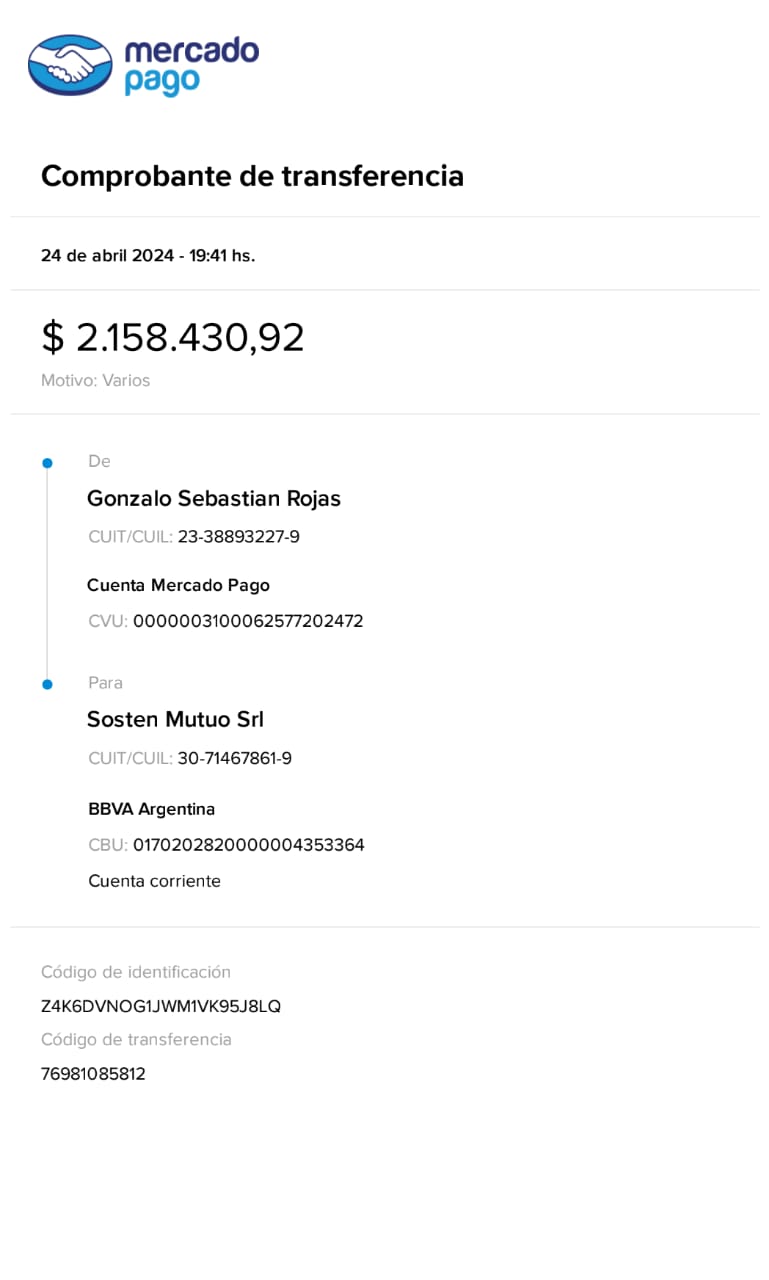Screen dimensions: 769x1280
Task: Select the CVU number 0000003100062577202472
Action: pos(247,621)
